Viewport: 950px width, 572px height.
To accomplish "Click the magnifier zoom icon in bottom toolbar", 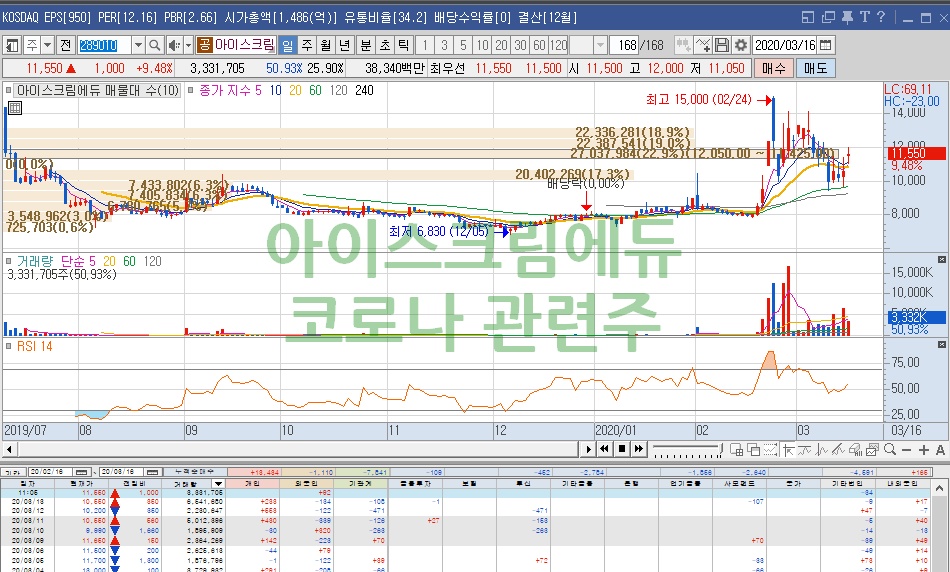I will [x=889, y=449].
